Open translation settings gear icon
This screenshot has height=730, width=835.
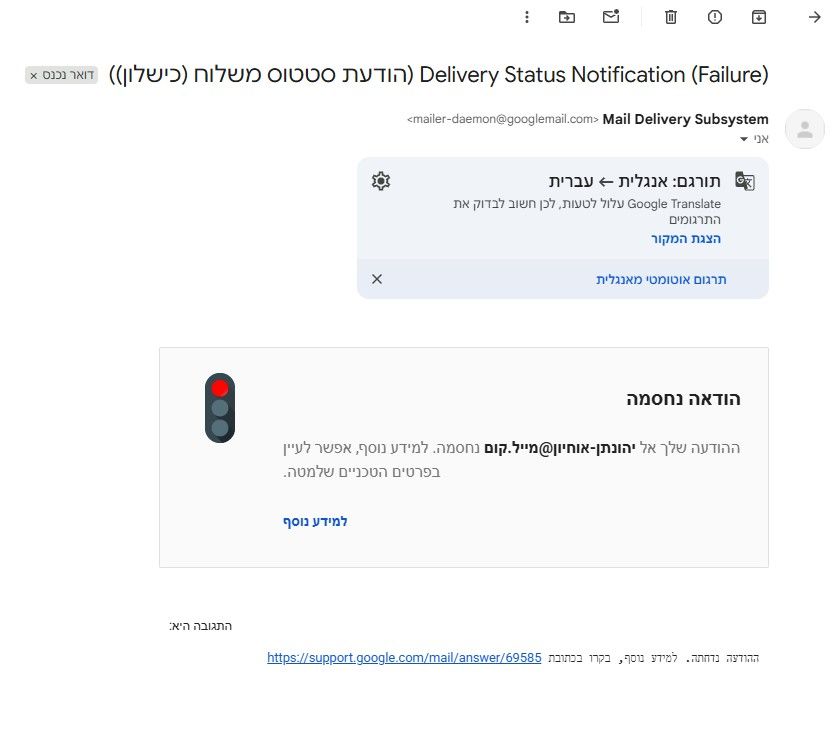click(381, 181)
